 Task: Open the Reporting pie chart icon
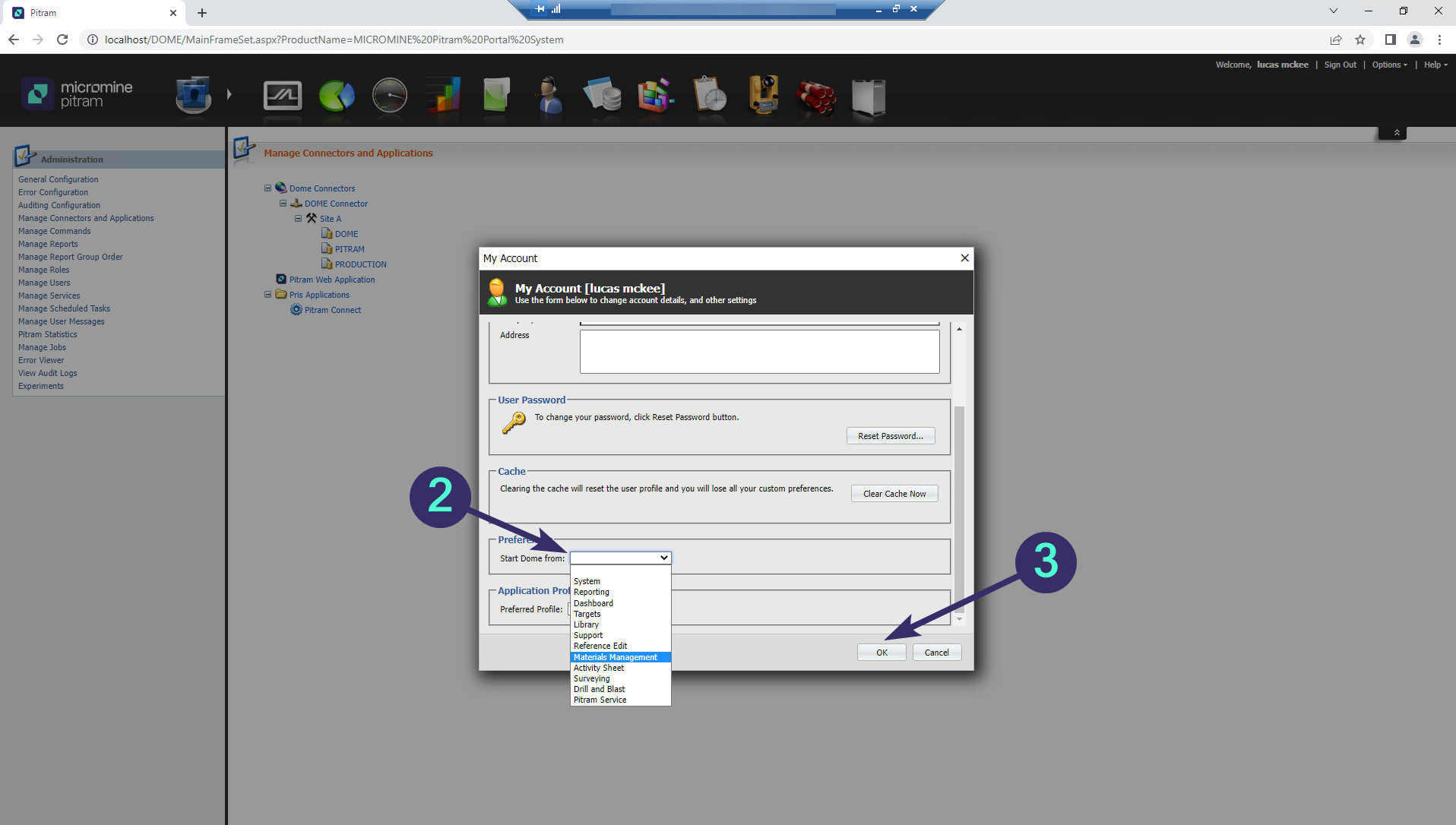(x=337, y=95)
